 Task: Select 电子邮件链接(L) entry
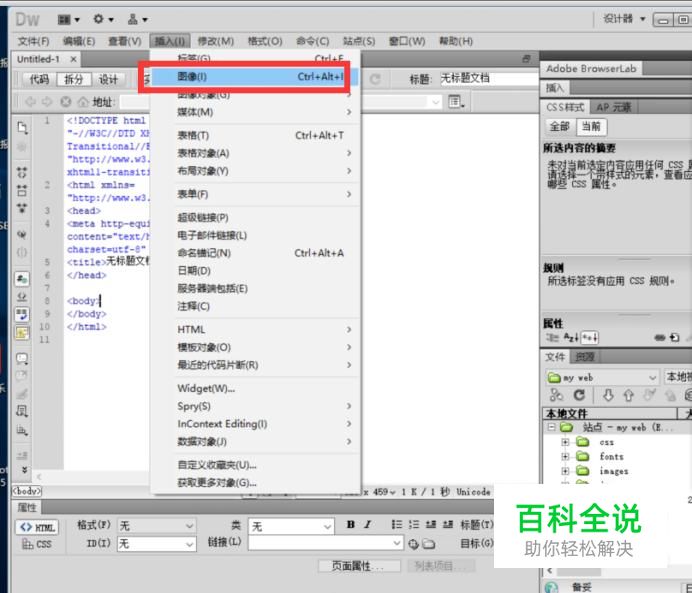tap(255, 235)
